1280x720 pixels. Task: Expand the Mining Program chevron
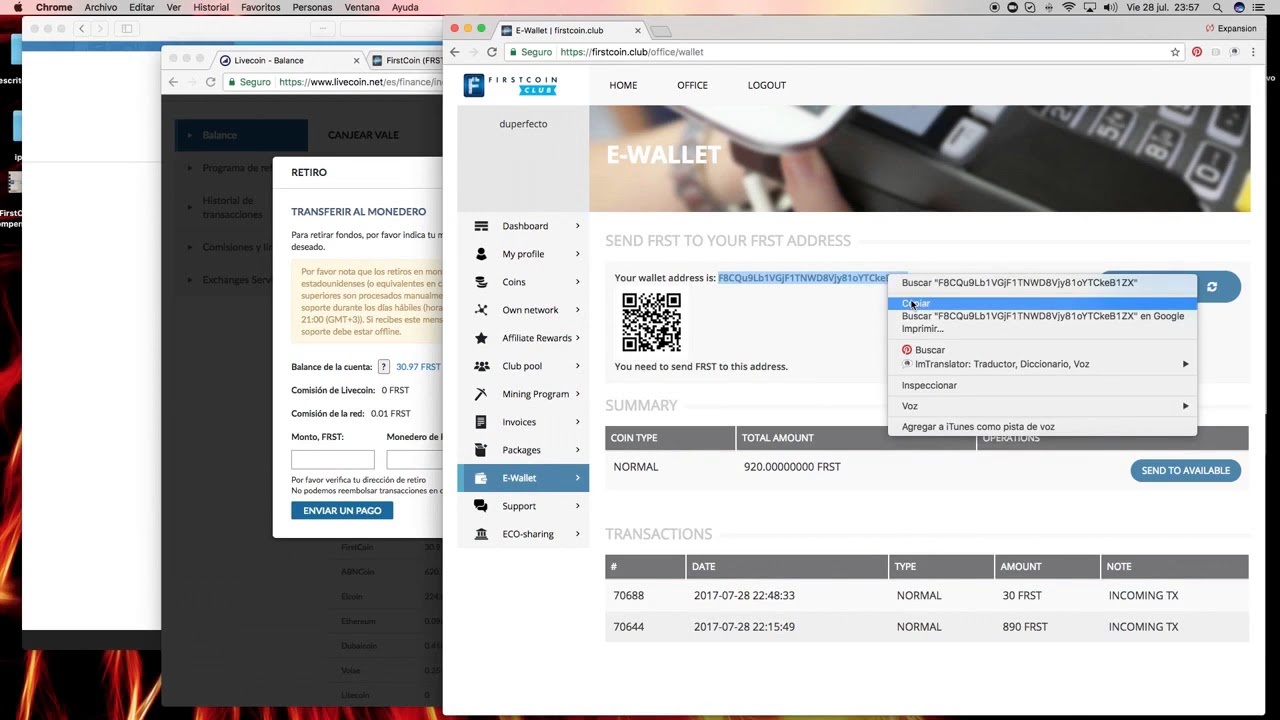click(577, 394)
